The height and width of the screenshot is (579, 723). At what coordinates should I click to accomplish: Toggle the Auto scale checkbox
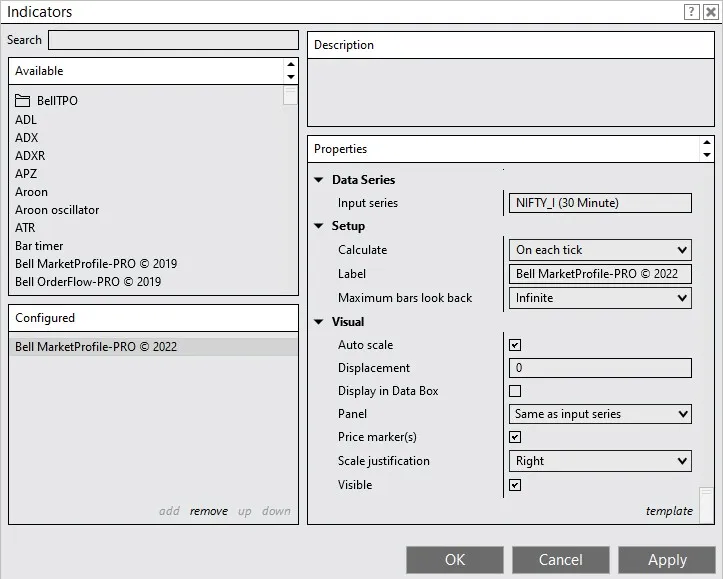[515, 345]
